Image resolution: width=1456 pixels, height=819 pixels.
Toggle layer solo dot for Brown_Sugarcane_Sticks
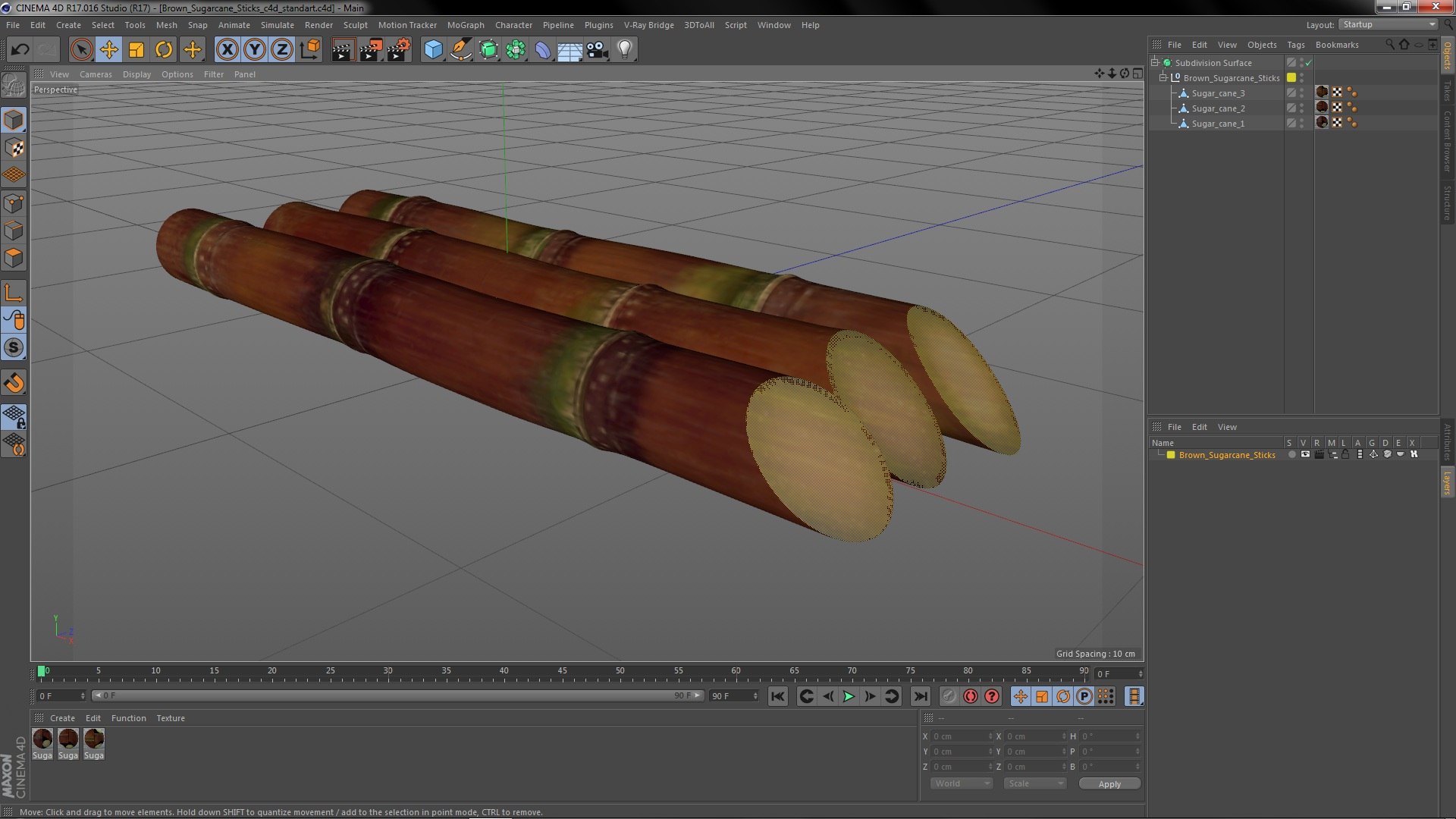1291,455
